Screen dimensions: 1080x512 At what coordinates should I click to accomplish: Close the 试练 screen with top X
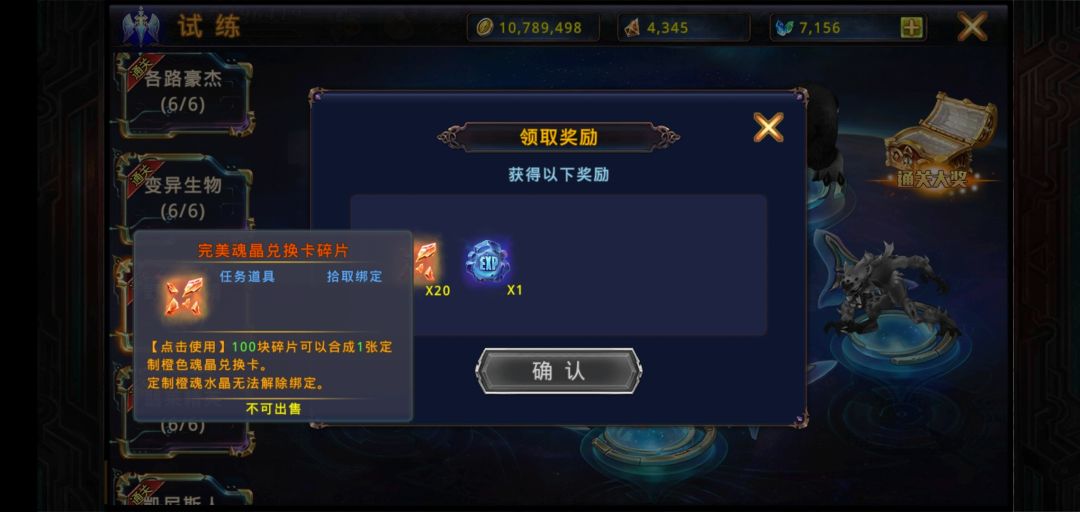(972, 26)
